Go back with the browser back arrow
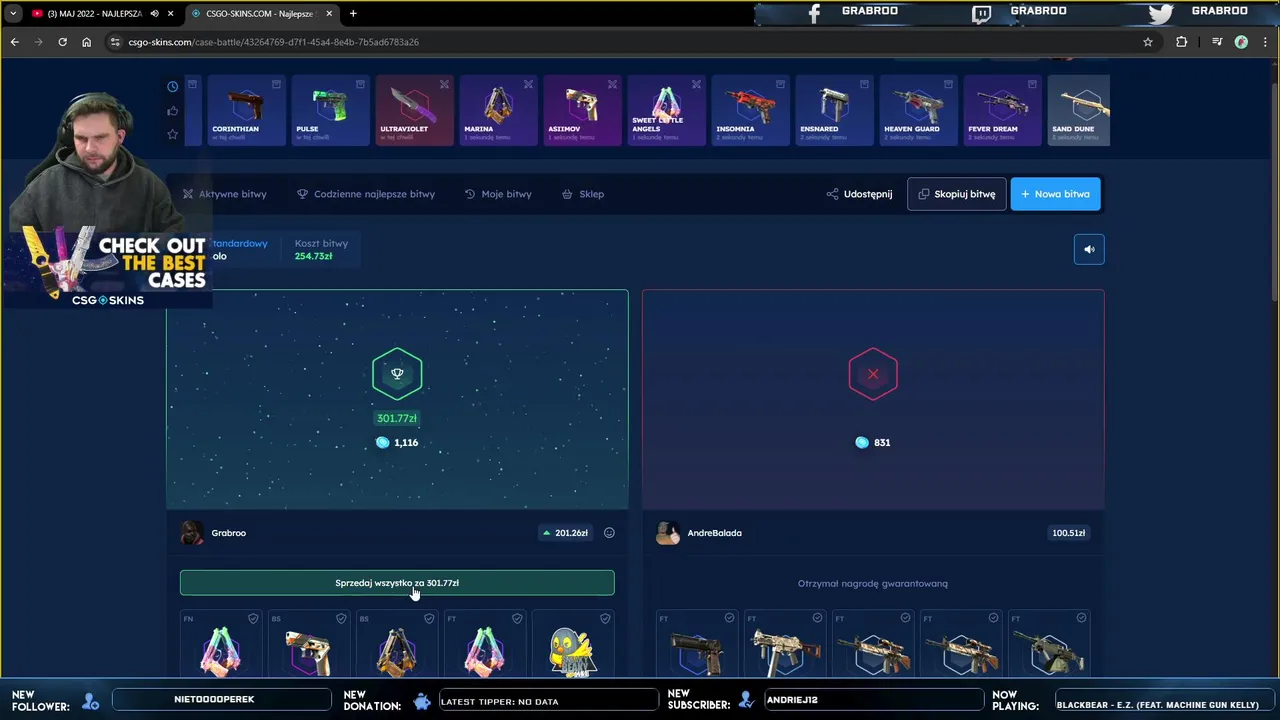1280x720 pixels. pyautogui.click(x=14, y=42)
